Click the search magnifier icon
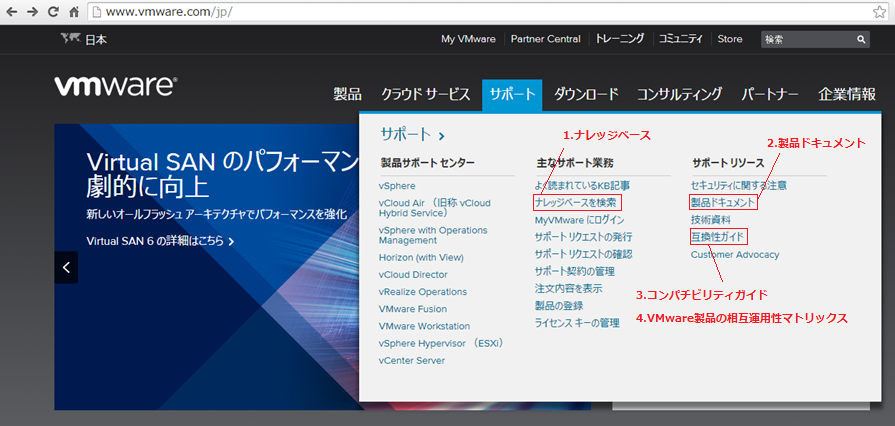Viewport: 895px width, 426px height. [861, 40]
